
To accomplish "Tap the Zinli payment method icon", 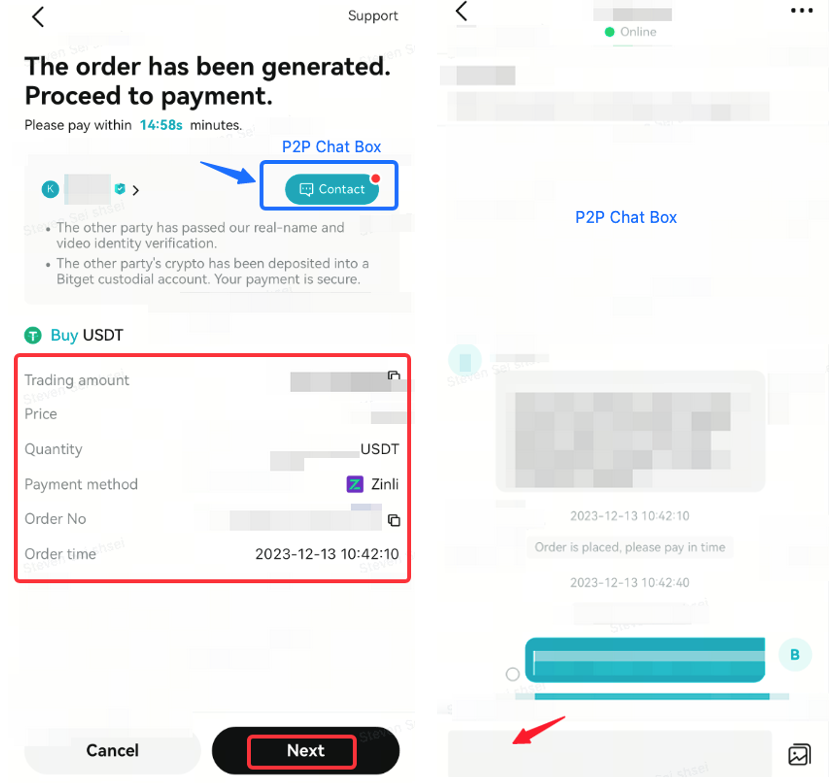I will coord(355,484).
